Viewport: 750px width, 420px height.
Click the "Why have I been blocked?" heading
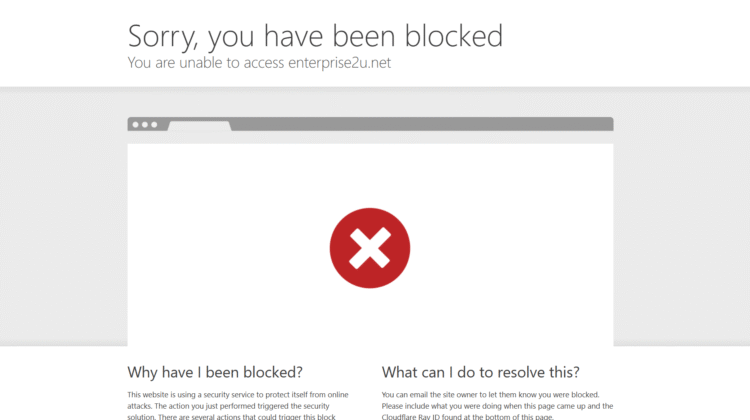215,372
